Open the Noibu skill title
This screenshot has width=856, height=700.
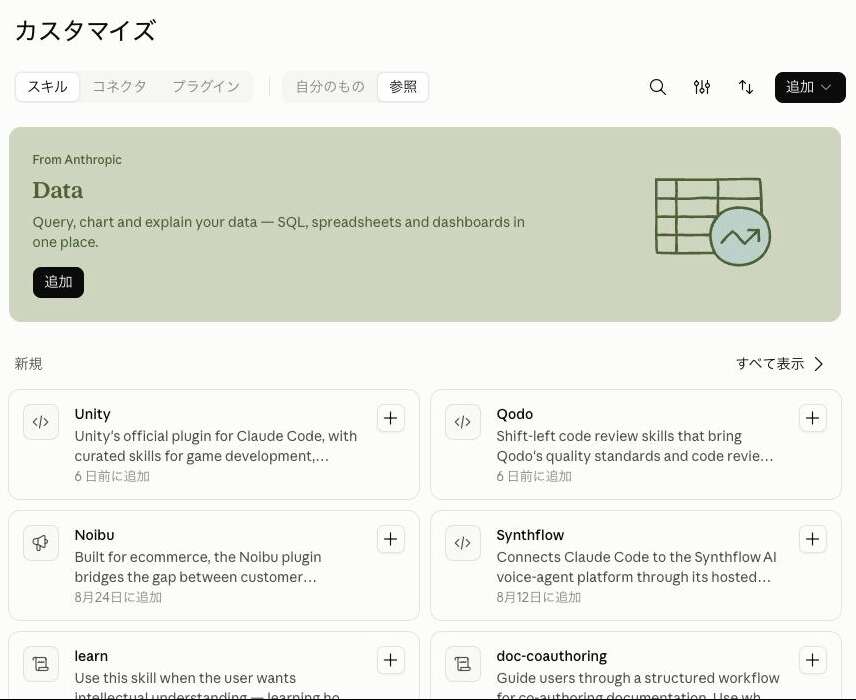click(94, 535)
